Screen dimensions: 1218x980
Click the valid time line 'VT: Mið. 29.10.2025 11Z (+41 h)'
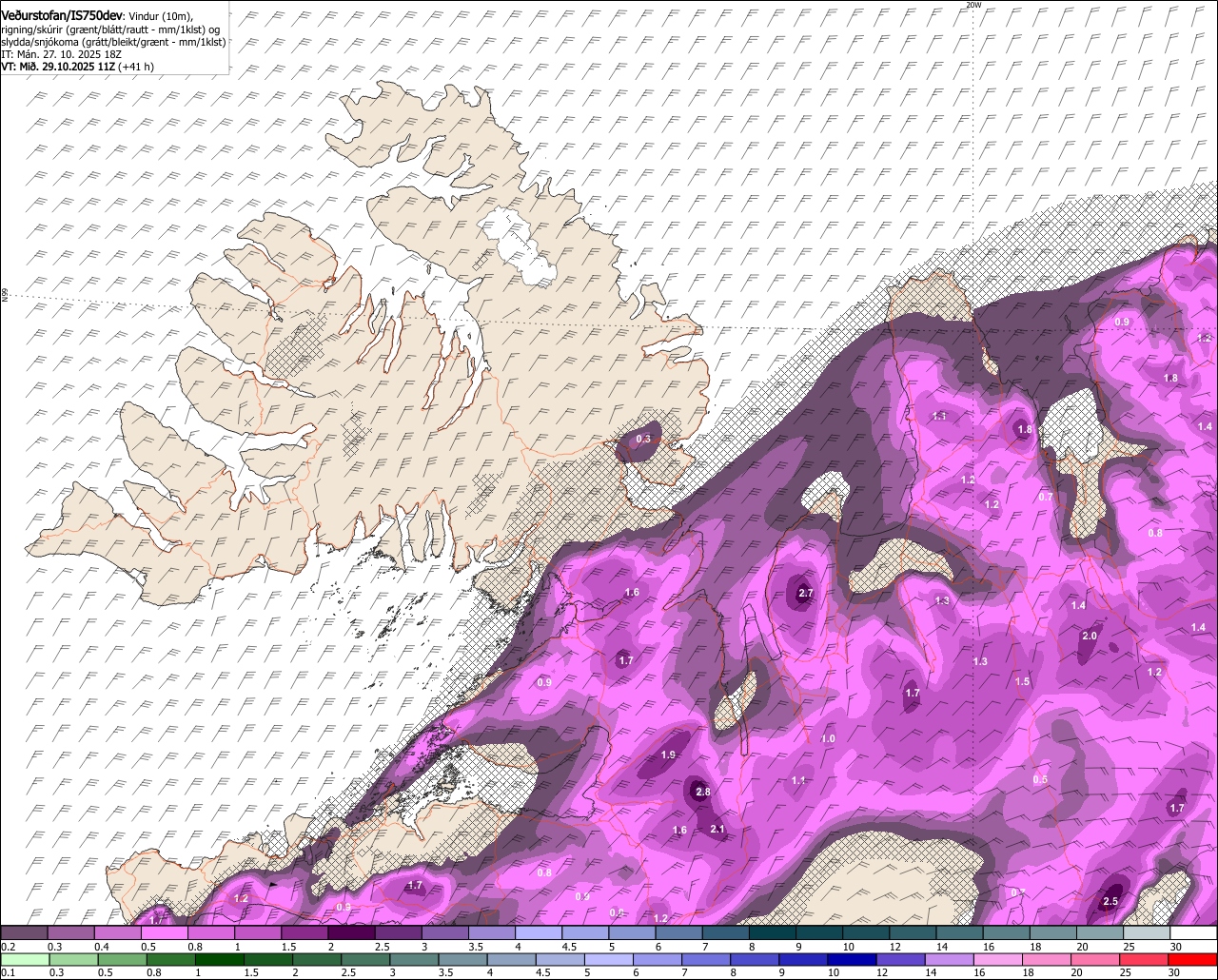pos(77,67)
